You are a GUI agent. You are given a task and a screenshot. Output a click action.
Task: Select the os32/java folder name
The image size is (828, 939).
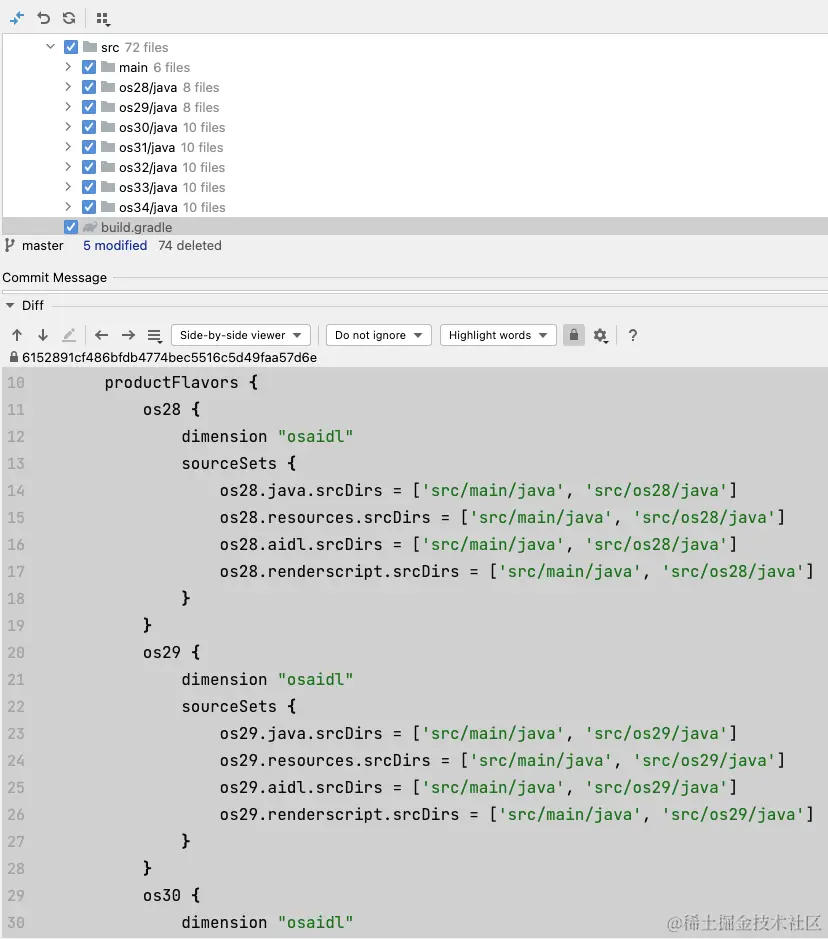(148, 168)
